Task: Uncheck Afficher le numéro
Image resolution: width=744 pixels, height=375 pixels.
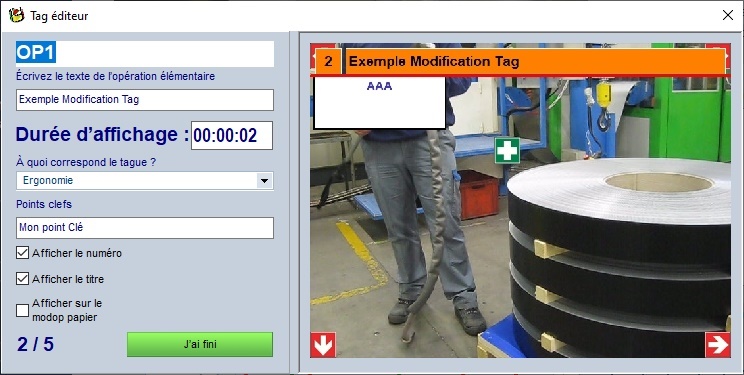Action: coord(22,253)
